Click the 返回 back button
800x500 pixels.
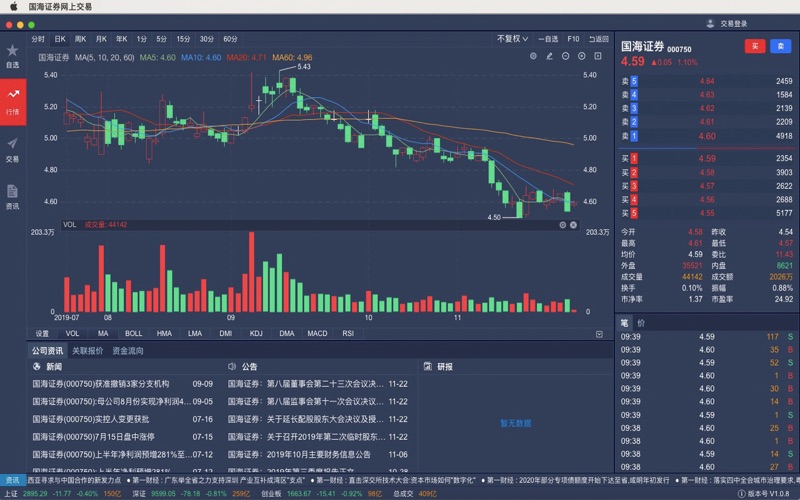click(x=599, y=39)
